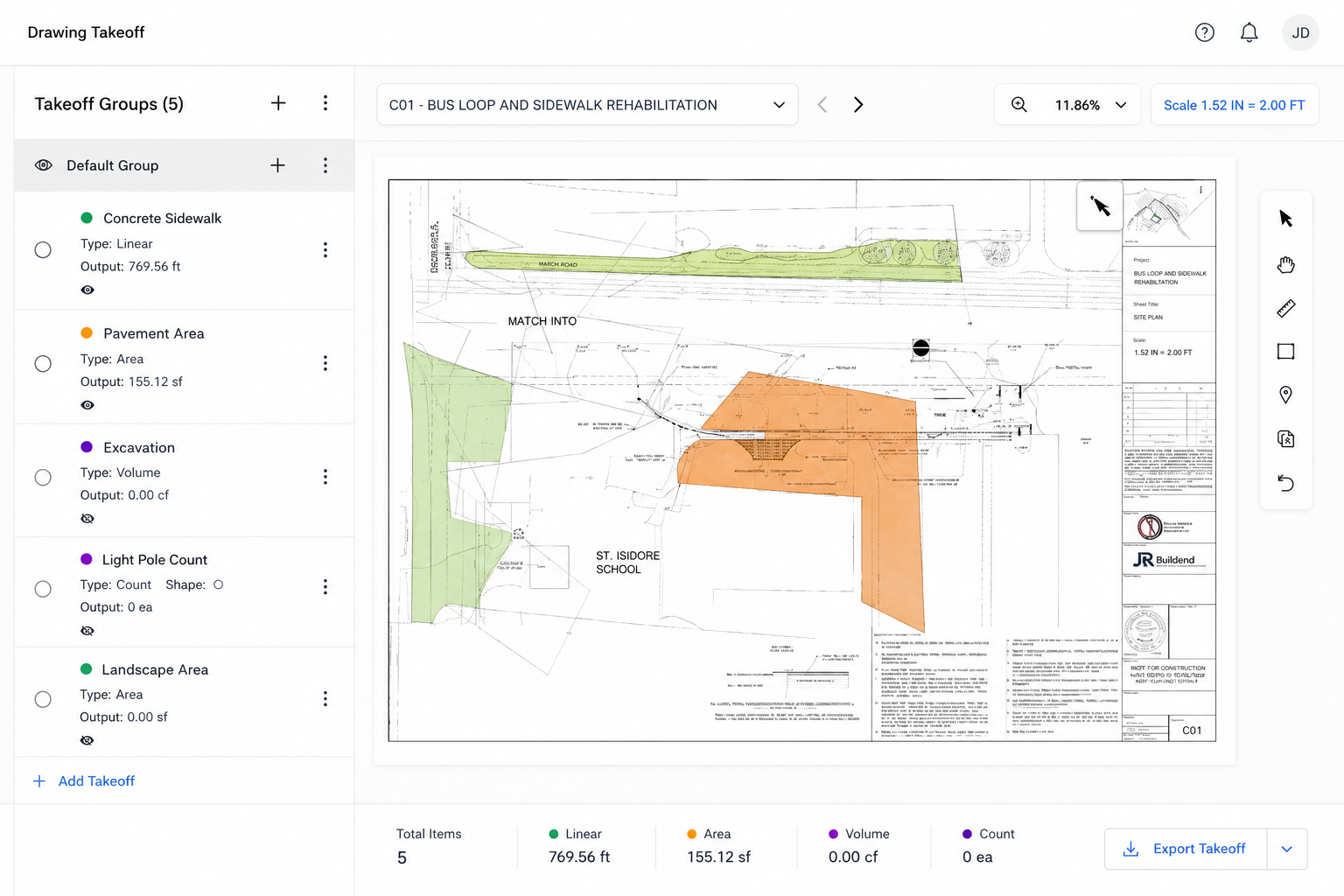
Task: Select the Pavement Area radio button
Action: point(43,363)
